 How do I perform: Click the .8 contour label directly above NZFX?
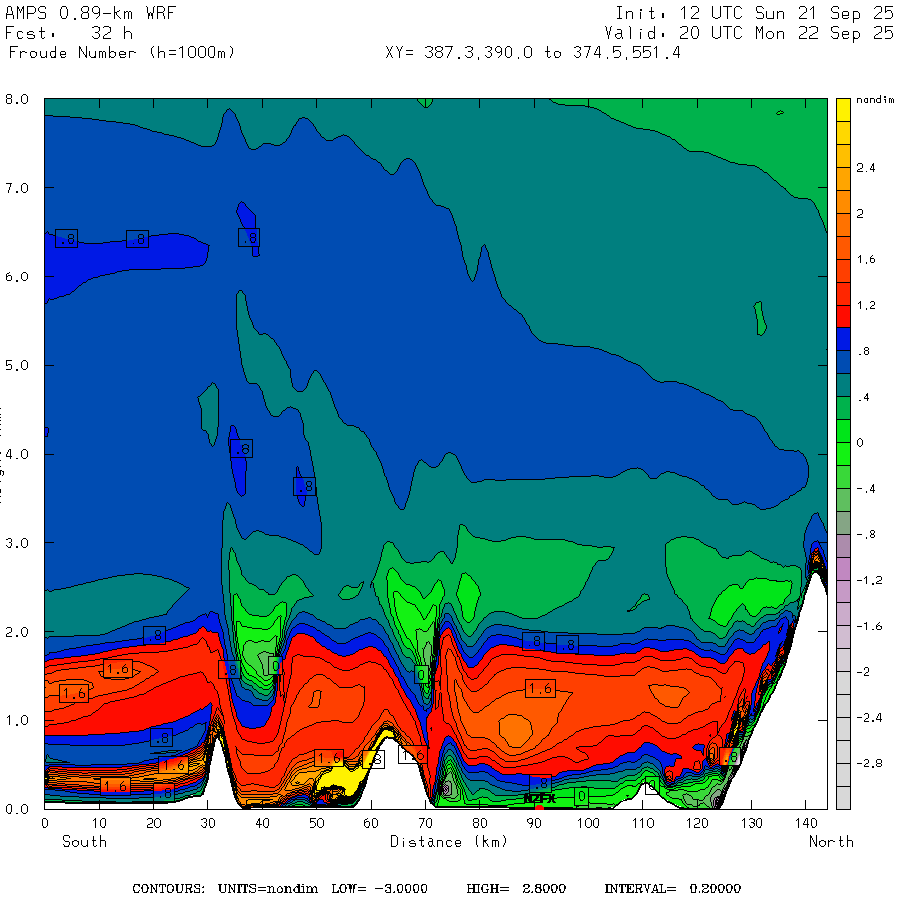pos(540,783)
